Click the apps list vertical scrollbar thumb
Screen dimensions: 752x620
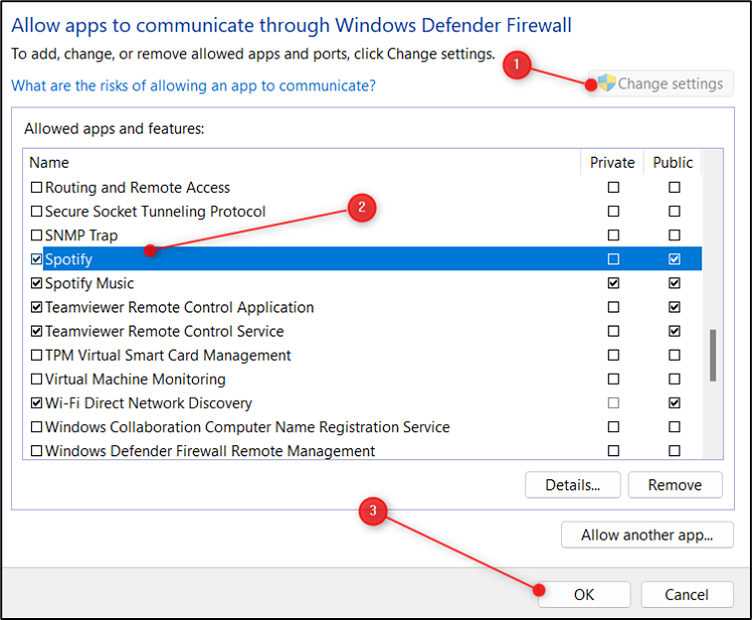(713, 355)
